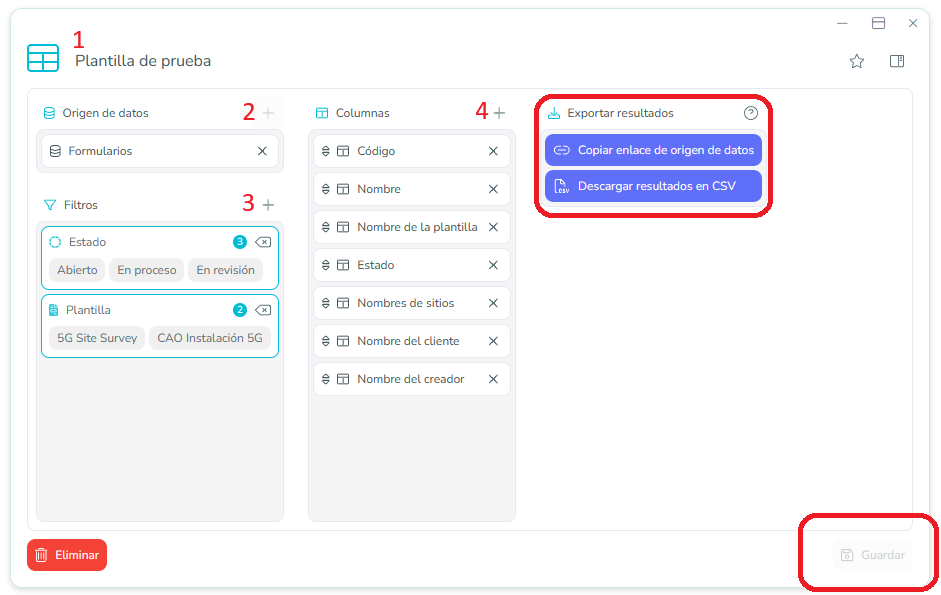941x595 pixels.
Task: Toggle the side panel layout icon
Action: [x=897, y=61]
